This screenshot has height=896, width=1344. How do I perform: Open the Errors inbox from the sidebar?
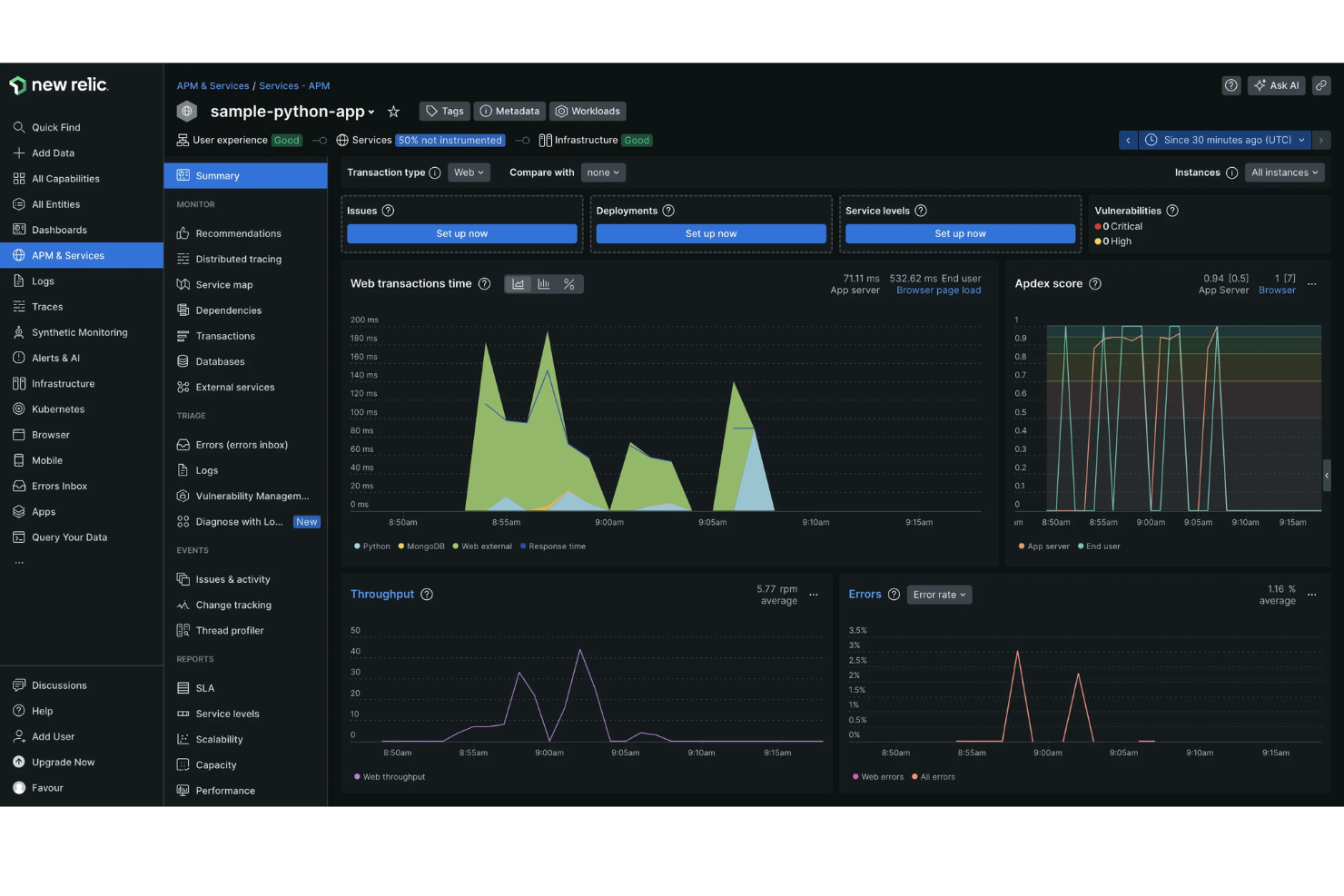coord(58,486)
